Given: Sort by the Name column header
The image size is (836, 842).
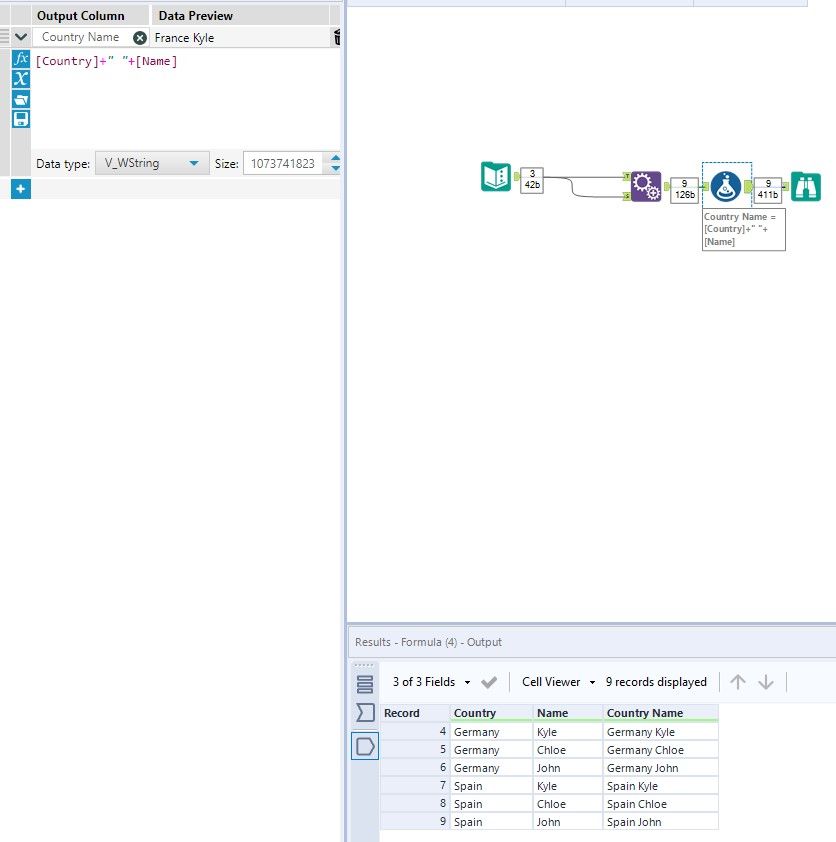Looking at the screenshot, I should pos(568,713).
